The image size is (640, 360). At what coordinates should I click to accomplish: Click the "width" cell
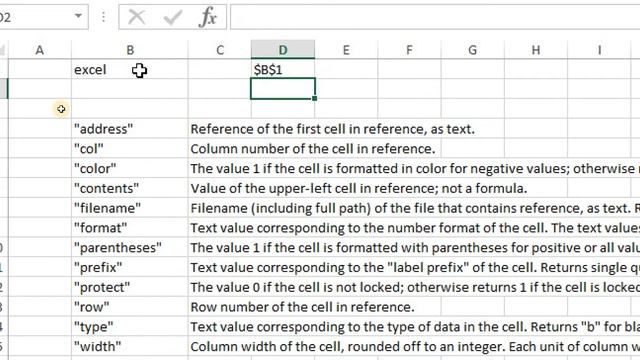point(130,347)
